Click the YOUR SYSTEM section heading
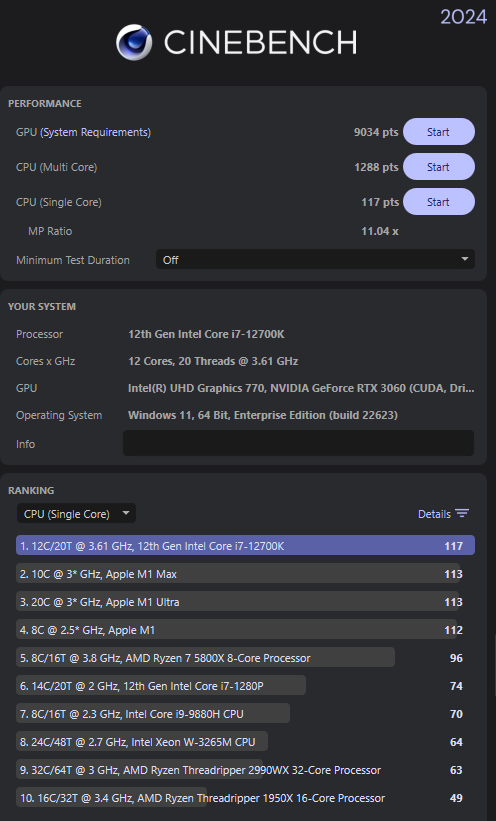 (42, 307)
